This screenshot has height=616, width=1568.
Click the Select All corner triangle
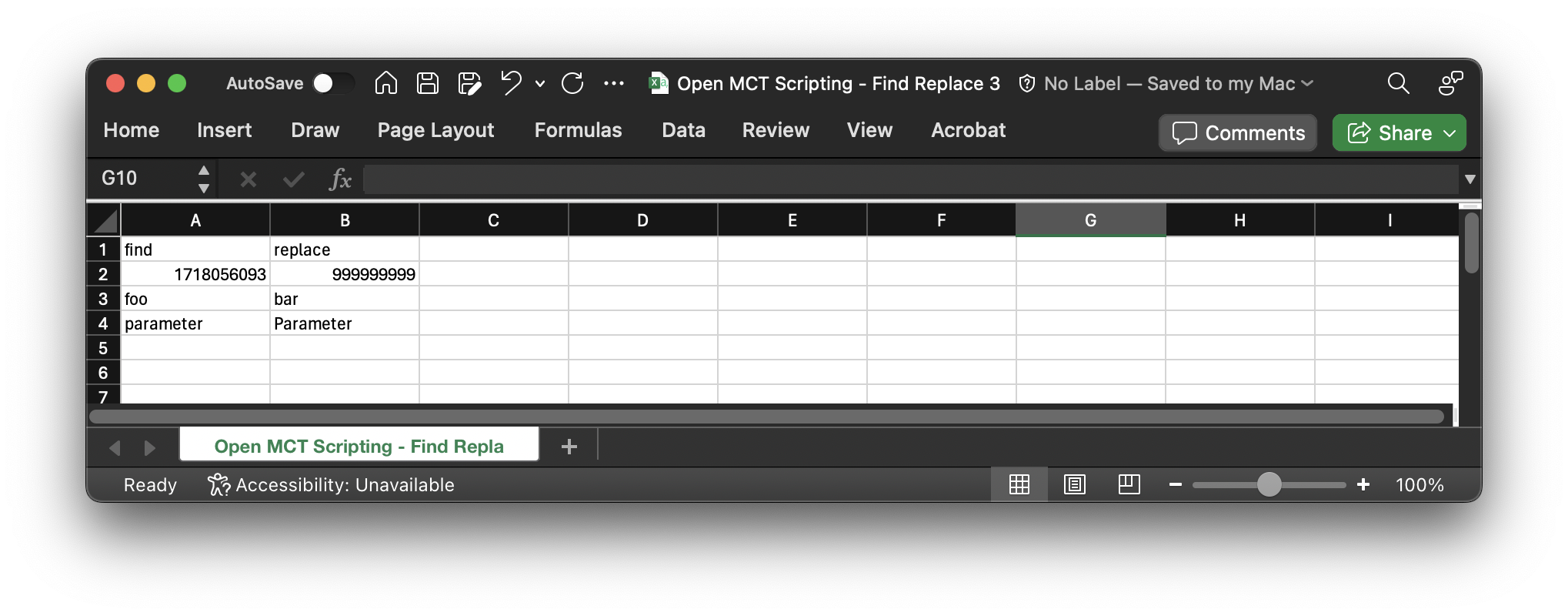(x=105, y=220)
